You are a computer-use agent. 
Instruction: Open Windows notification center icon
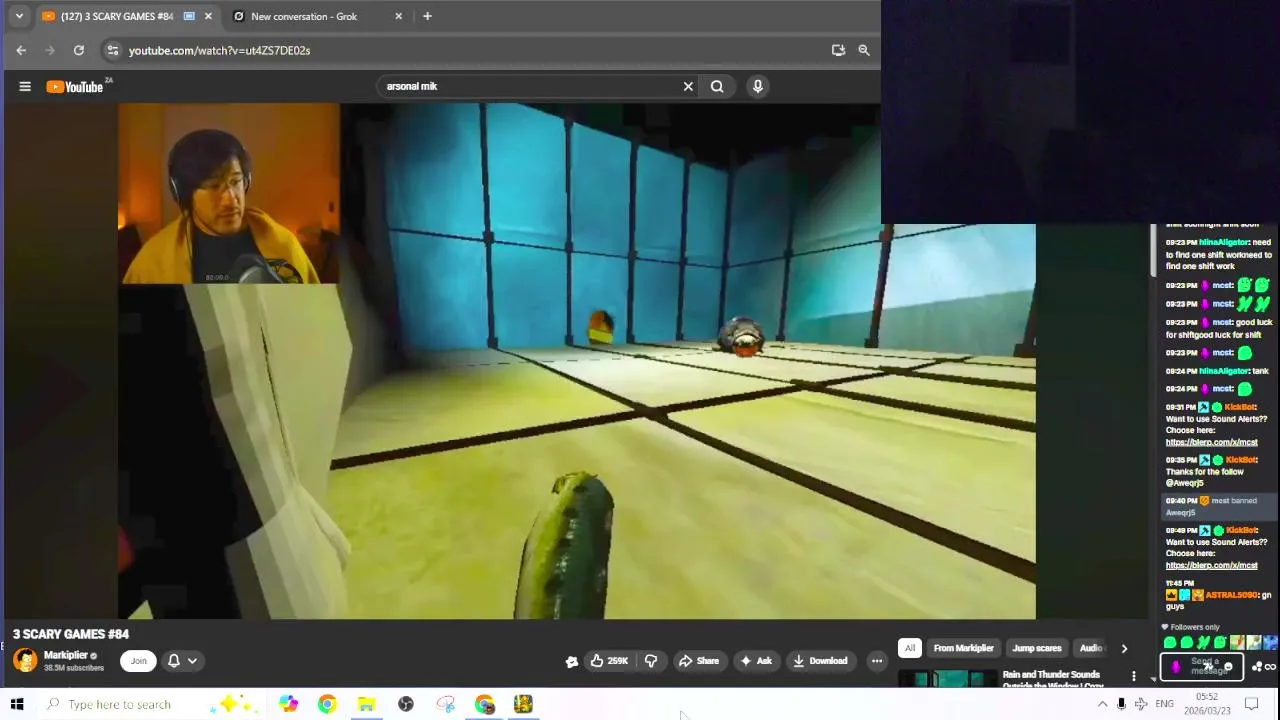pos(1251,704)
